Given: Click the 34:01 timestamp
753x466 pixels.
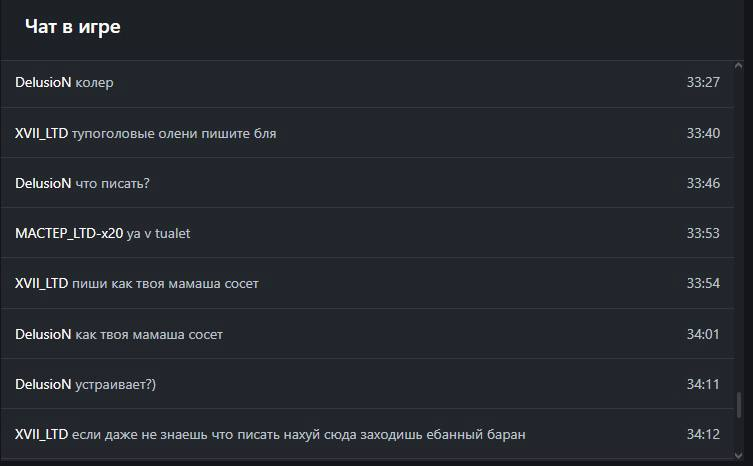Looking at the screenshot, I should [703, 334].
